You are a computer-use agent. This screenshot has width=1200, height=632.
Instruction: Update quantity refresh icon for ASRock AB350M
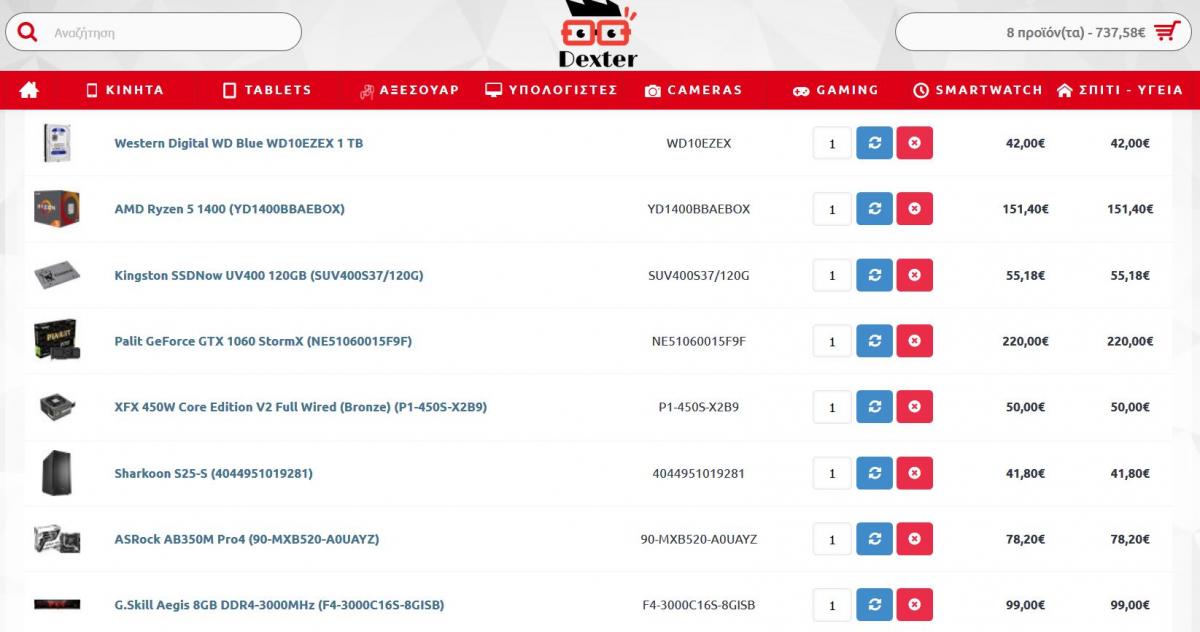pos(874,539)
